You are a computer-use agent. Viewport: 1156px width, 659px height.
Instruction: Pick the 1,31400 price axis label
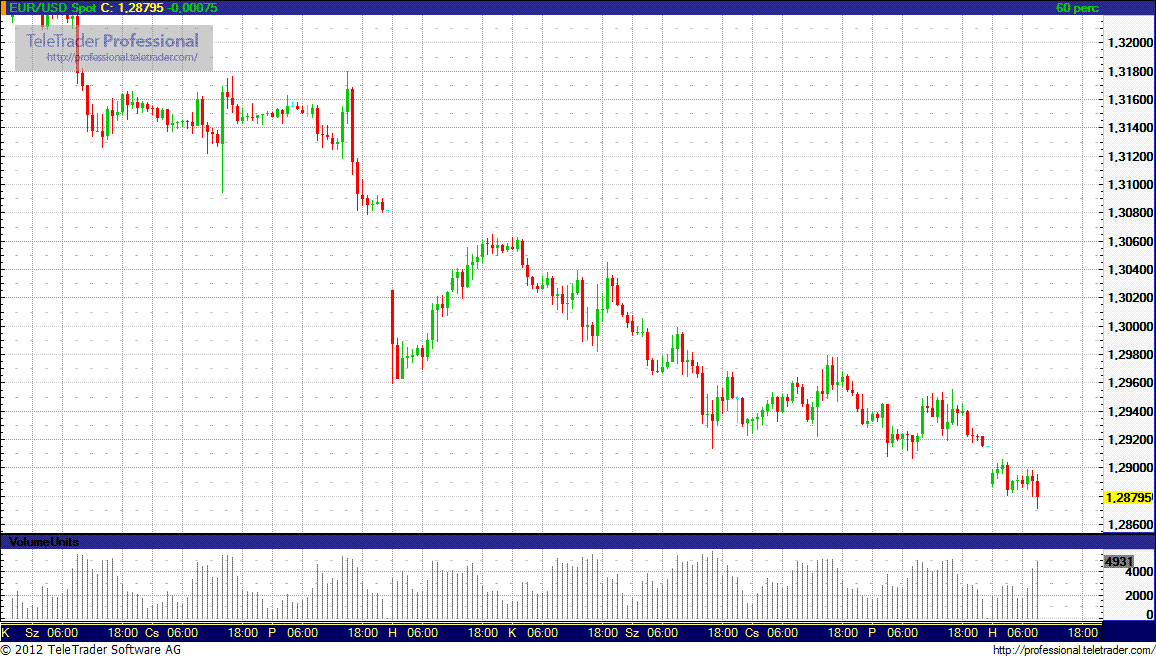point(1129,128)
